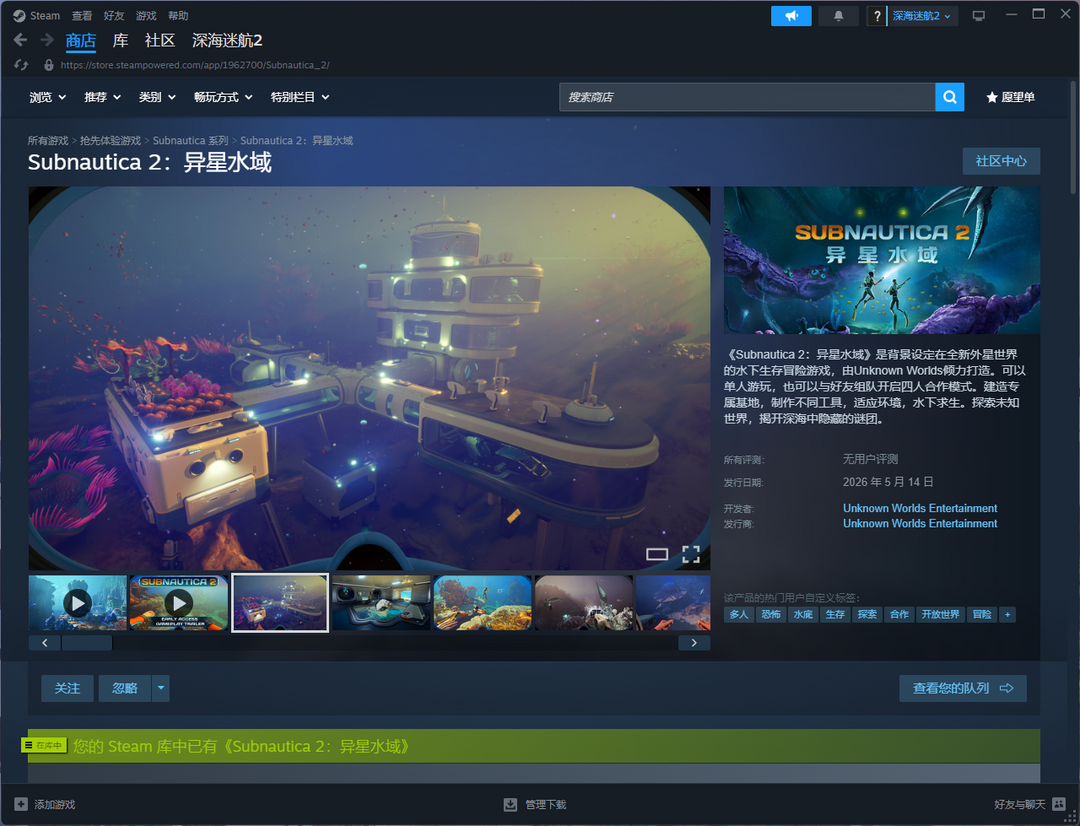Open the announcements megaphone button
The width and height of the screenshot is (1080, 826).
point(791,16)
